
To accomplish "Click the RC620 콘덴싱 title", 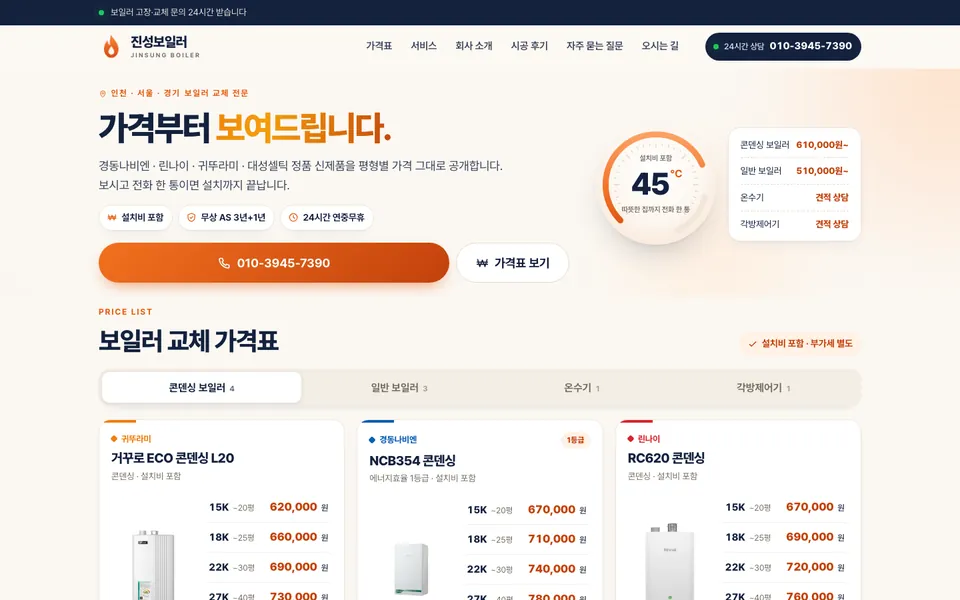I will [666, 458].
